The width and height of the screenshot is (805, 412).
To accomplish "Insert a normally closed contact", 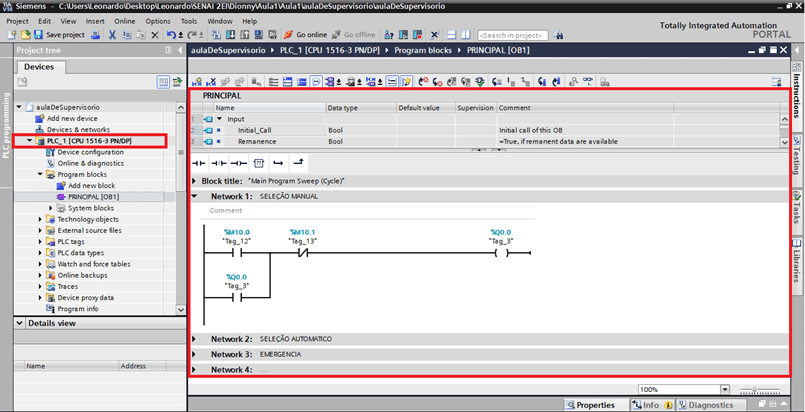I will pyautogui.click(x=219, y=163).
